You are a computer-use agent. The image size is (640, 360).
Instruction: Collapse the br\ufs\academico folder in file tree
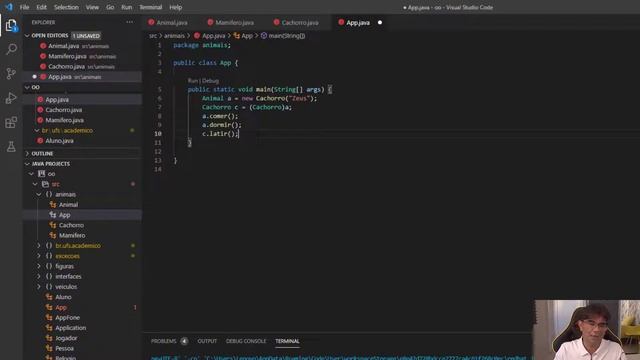point(37,130)
